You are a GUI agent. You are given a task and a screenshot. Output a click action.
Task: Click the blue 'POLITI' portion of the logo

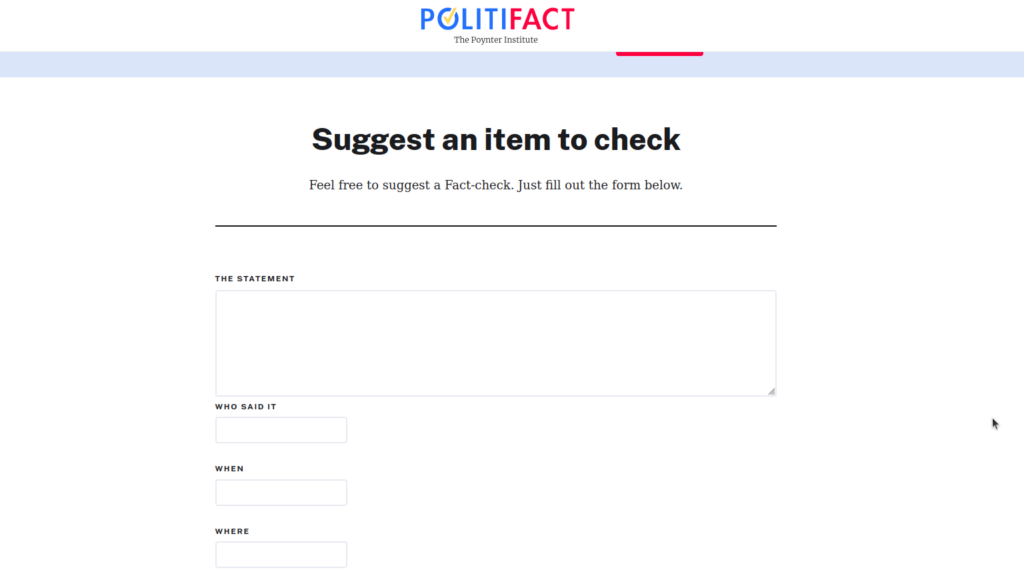pos(463,17)
